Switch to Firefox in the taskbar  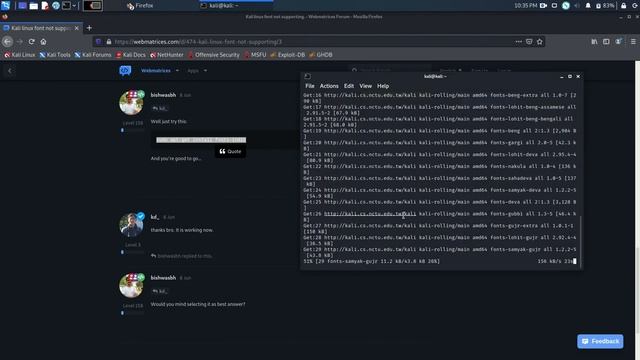click(140, 6)
